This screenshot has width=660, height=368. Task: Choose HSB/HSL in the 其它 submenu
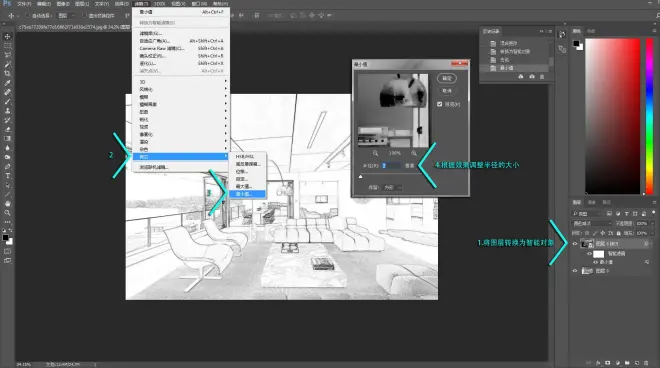click(247, 156)
